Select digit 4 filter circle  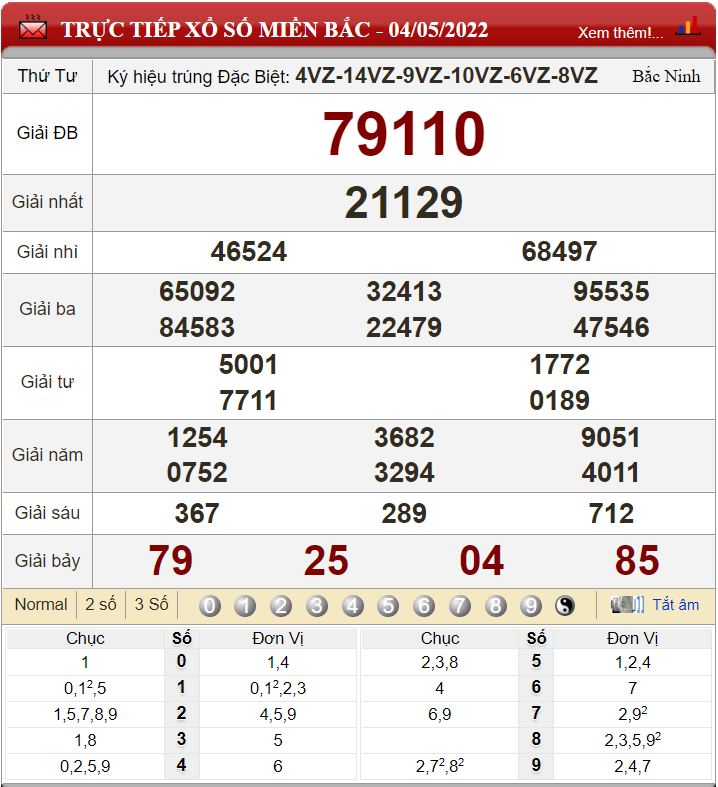click(353, 606)
